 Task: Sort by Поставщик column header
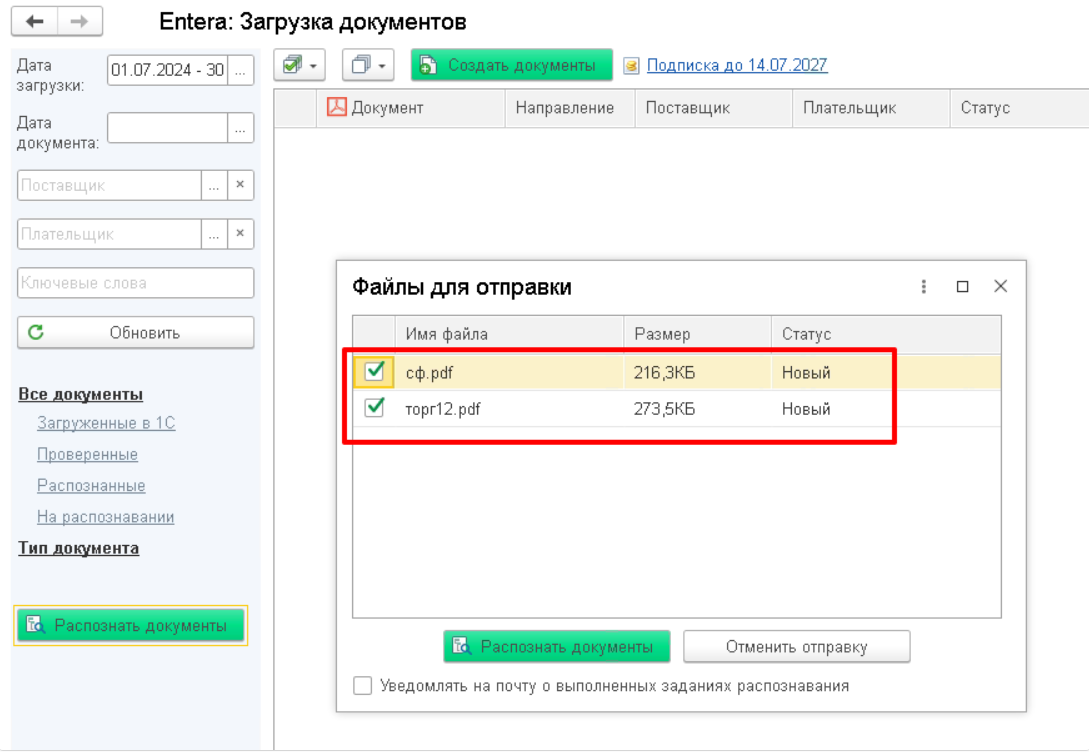pyautogui.click(x=713, y=108)
